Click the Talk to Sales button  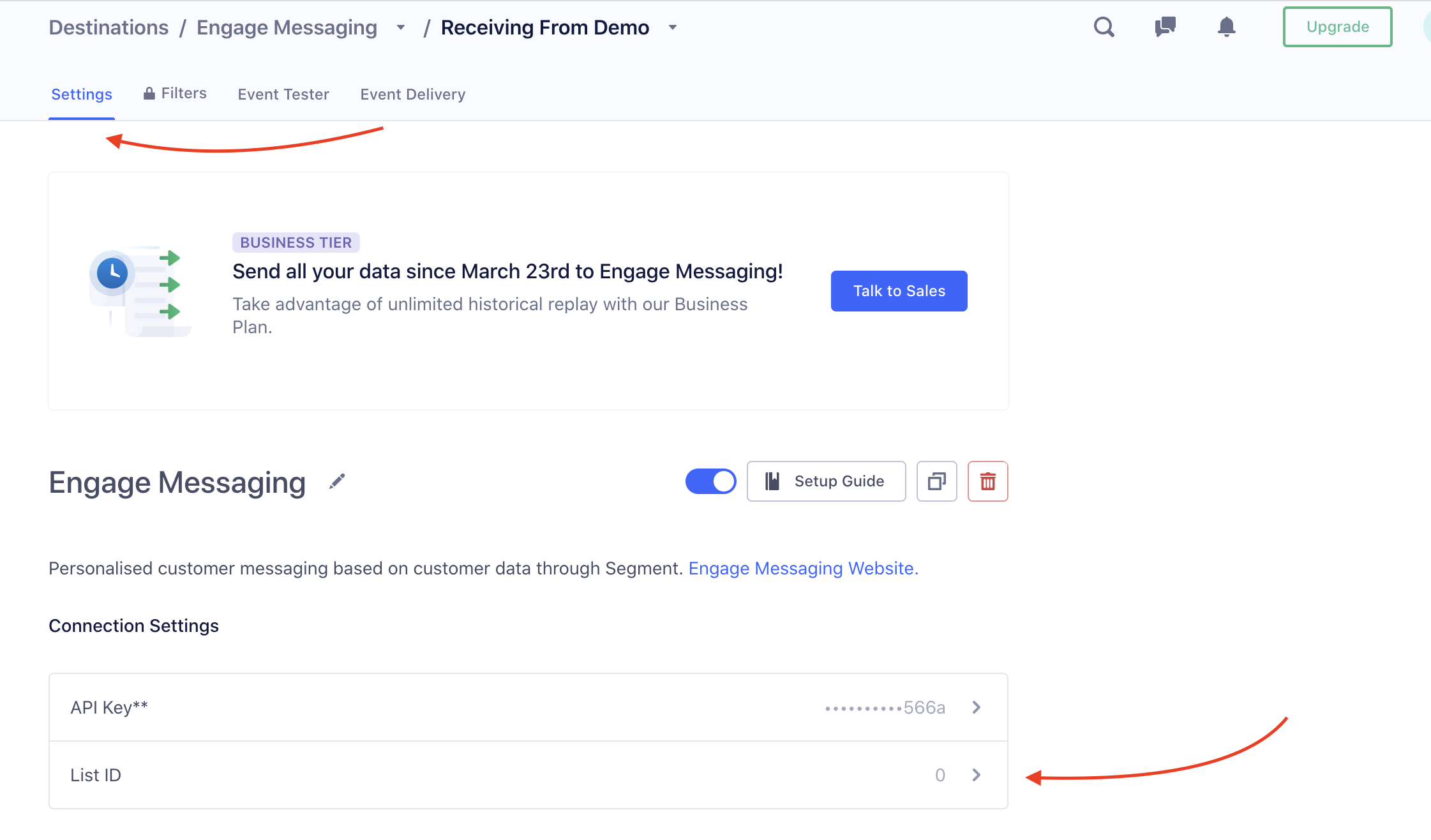(x=899, y=291)
